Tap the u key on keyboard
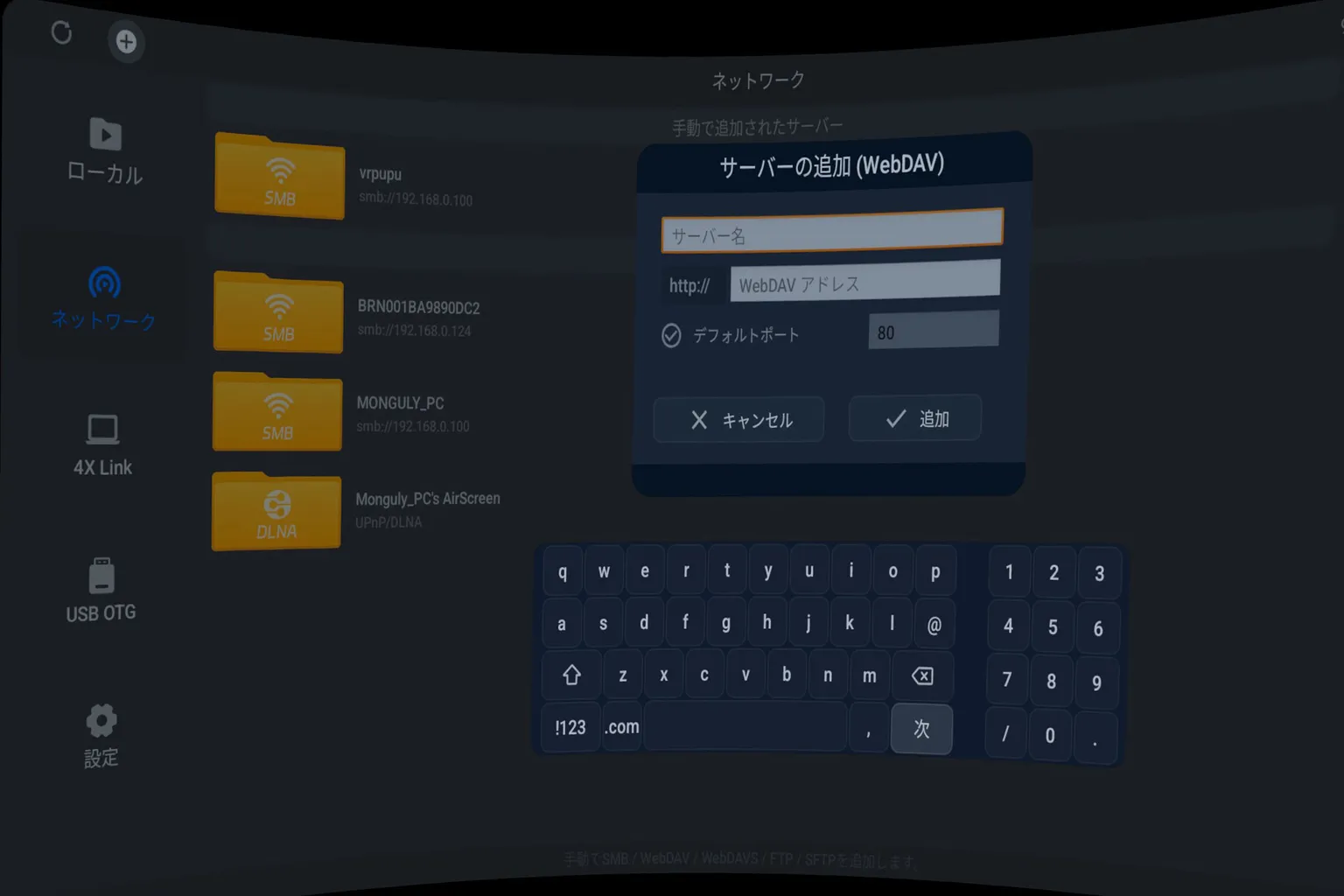This screenshot has width=1344, height=896. tap(809, 570)
